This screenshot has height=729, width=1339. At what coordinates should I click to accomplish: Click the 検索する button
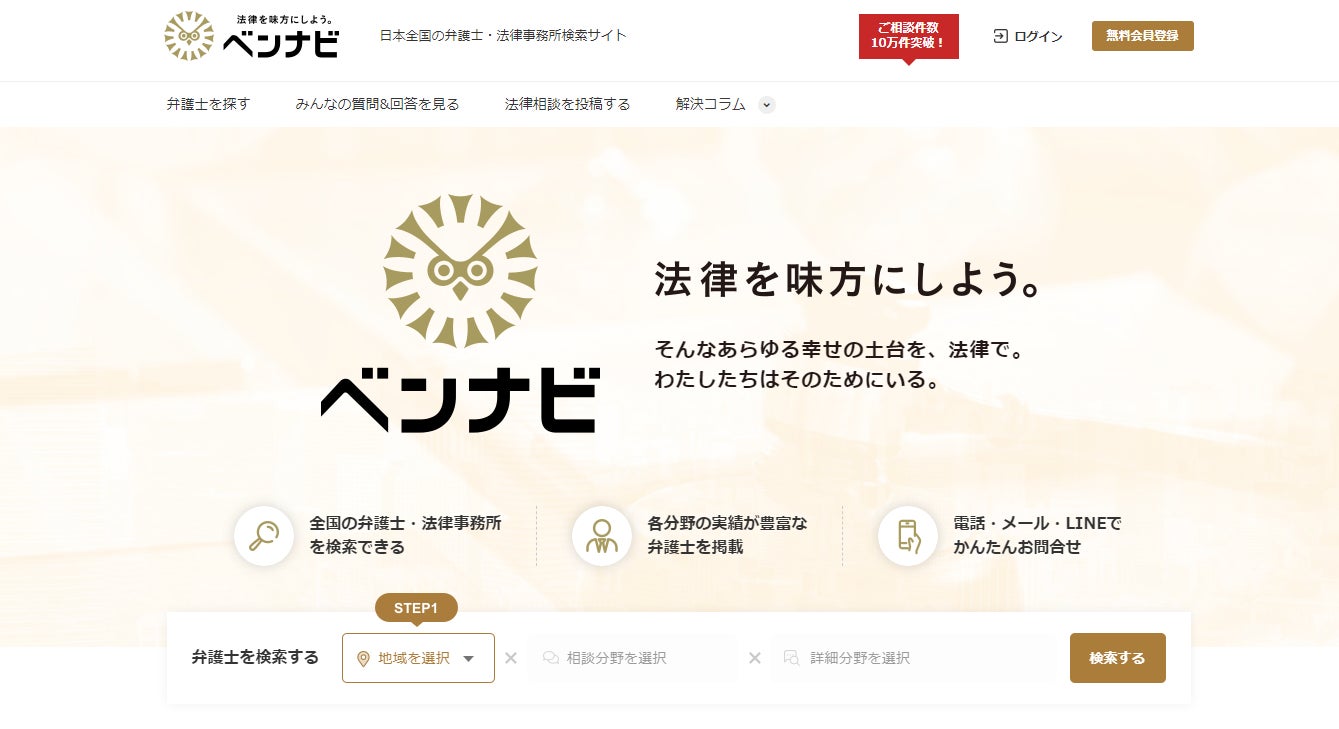(1118, 658)
